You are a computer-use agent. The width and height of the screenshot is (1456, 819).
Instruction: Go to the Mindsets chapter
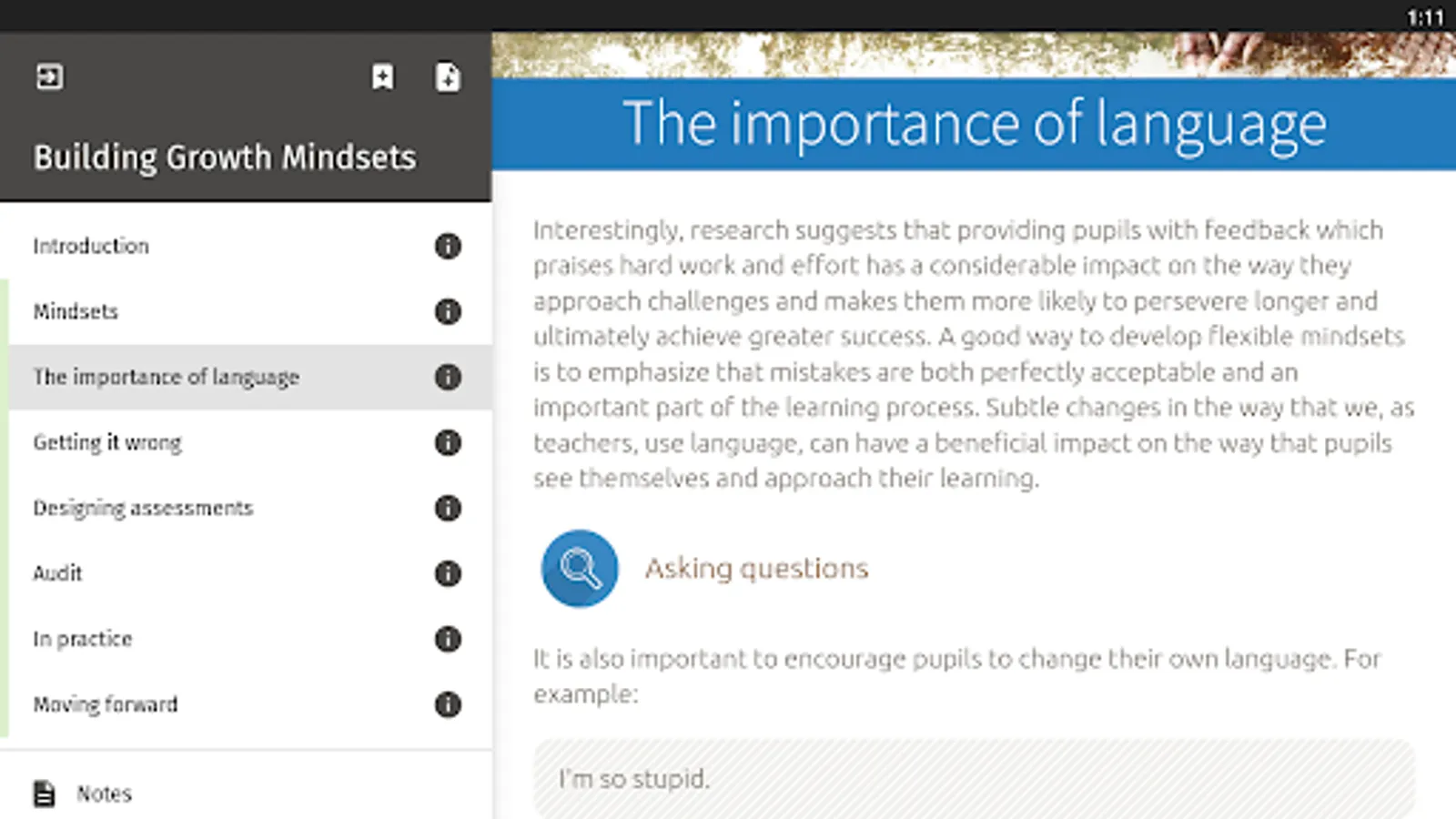tap(76, 311)
